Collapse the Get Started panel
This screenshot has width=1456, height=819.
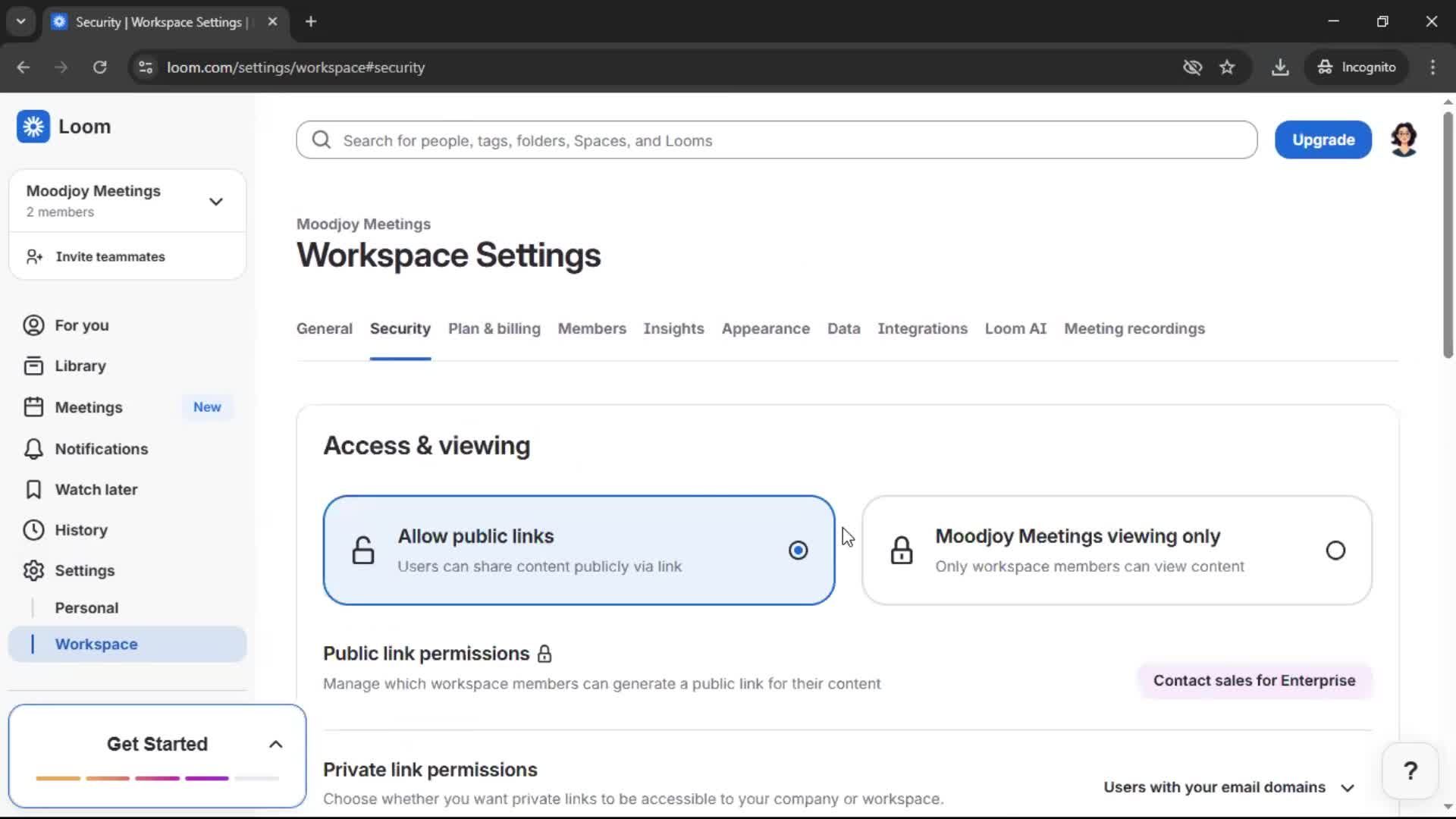[276, 745]
